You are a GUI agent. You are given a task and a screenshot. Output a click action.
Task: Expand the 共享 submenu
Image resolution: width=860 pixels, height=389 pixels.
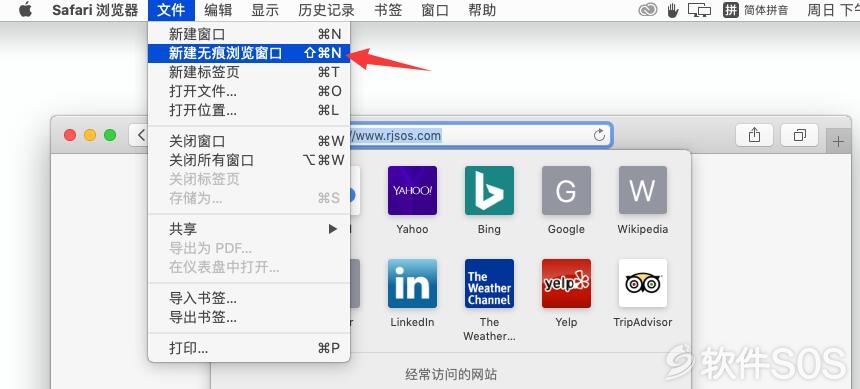249,229
